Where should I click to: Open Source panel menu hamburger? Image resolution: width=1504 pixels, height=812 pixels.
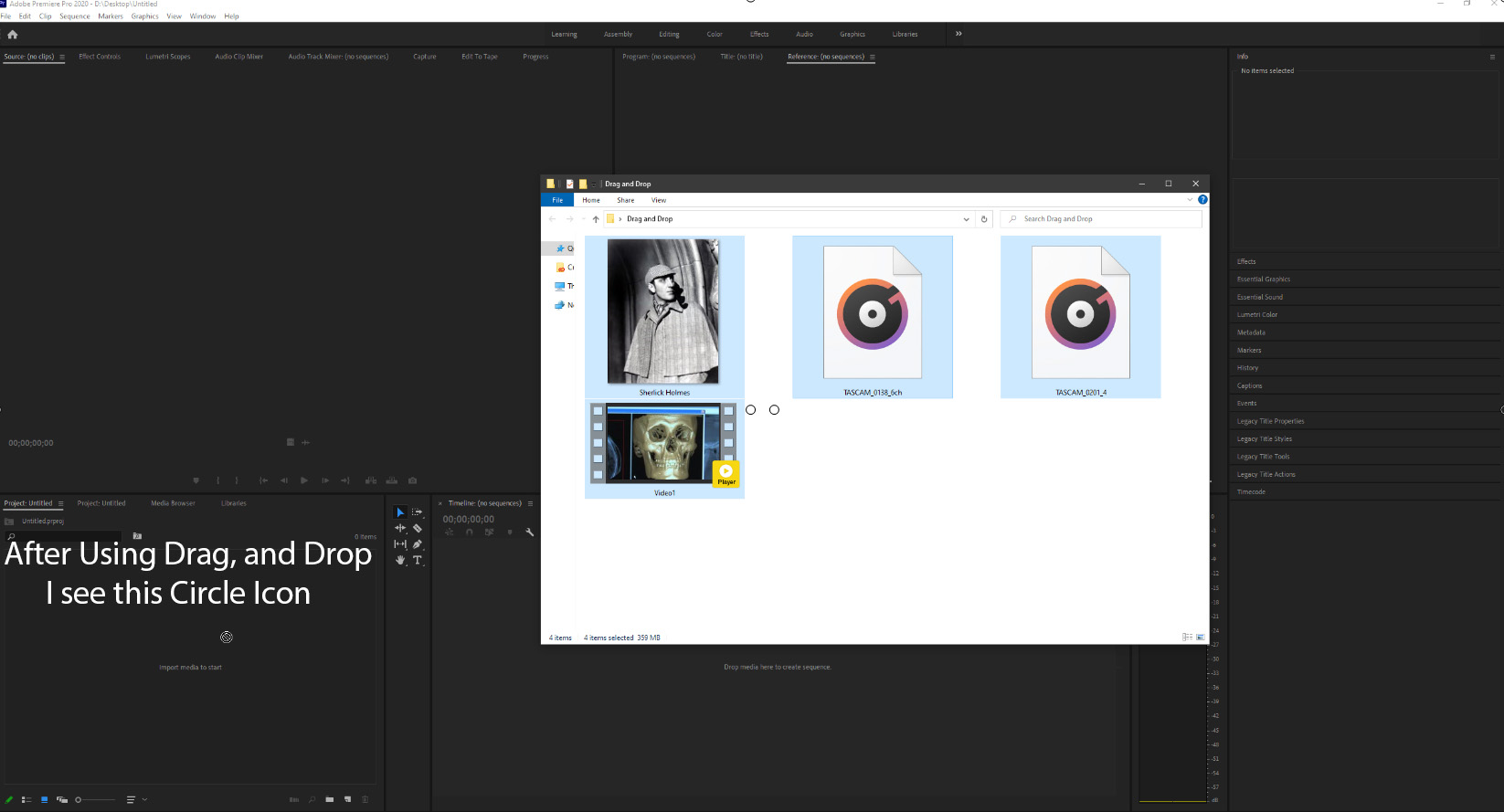pos(62,57)
